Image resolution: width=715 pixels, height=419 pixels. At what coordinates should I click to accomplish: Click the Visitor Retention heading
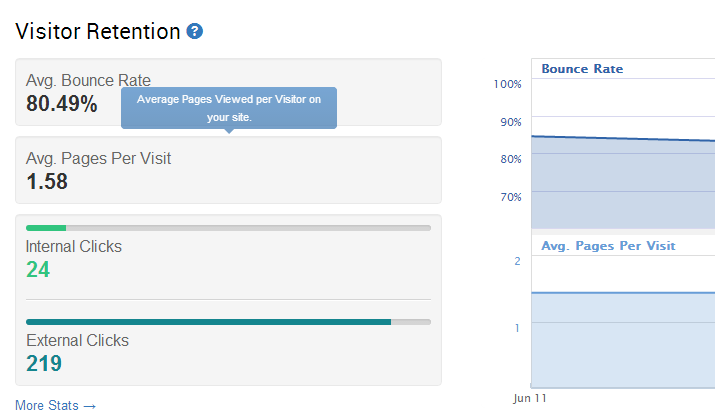(98, 31)
